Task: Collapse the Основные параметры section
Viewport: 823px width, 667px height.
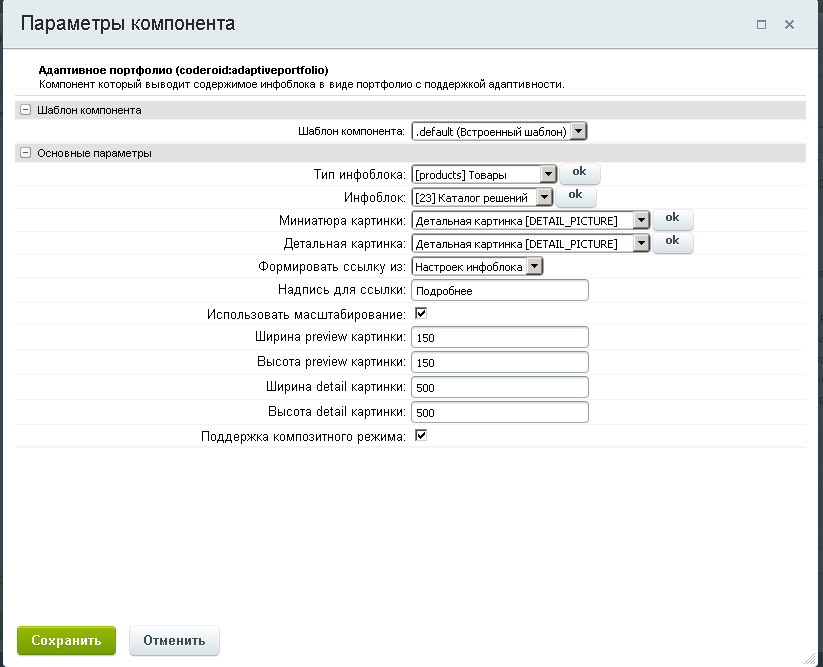Action: click(26, 153)
